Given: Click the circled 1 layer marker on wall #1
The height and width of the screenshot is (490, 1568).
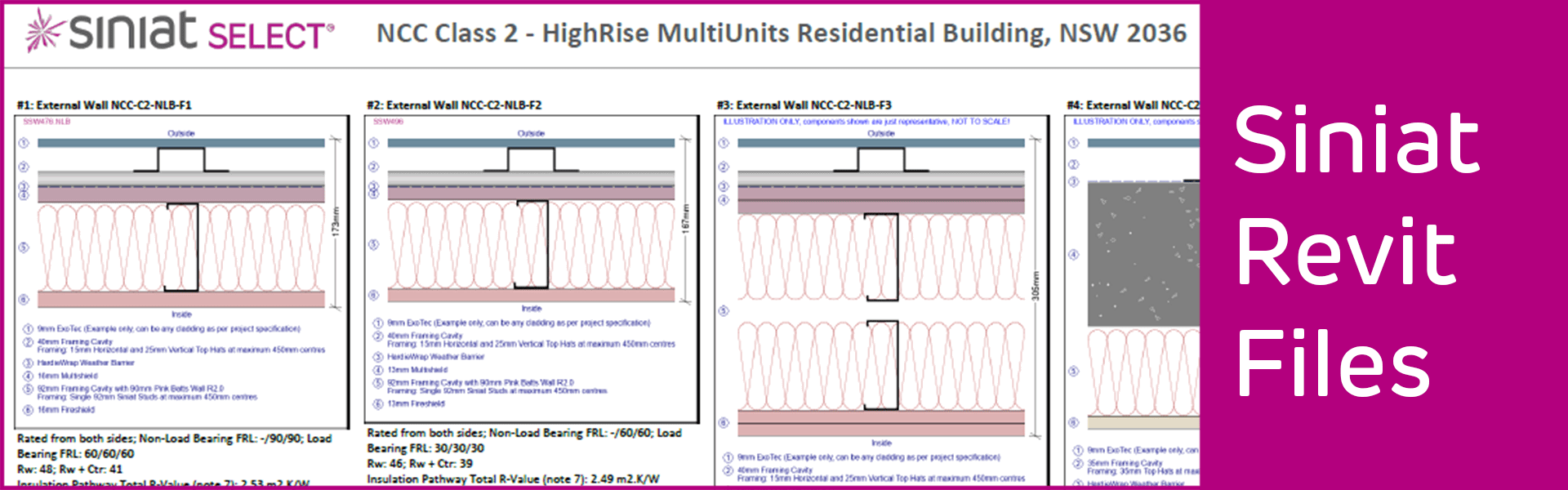Looking at the screenshot, I should [24, 143].
